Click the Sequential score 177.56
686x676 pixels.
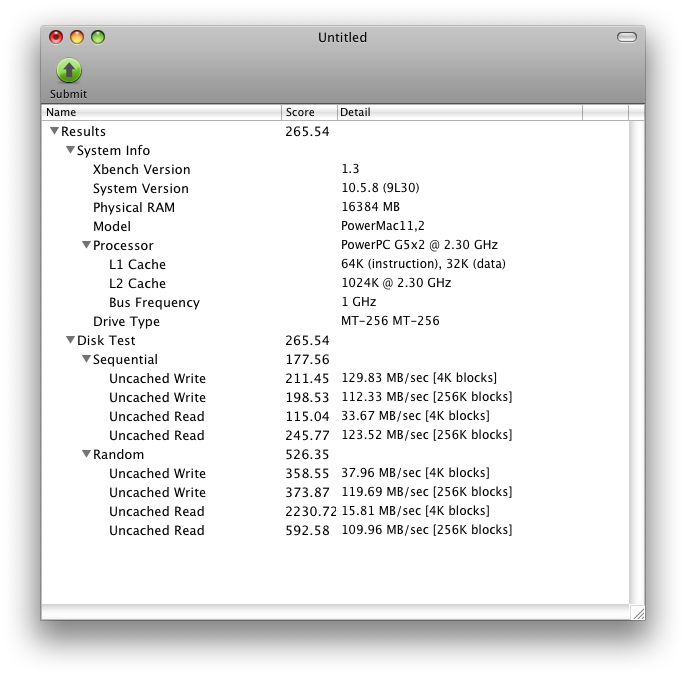coord(307,359)
